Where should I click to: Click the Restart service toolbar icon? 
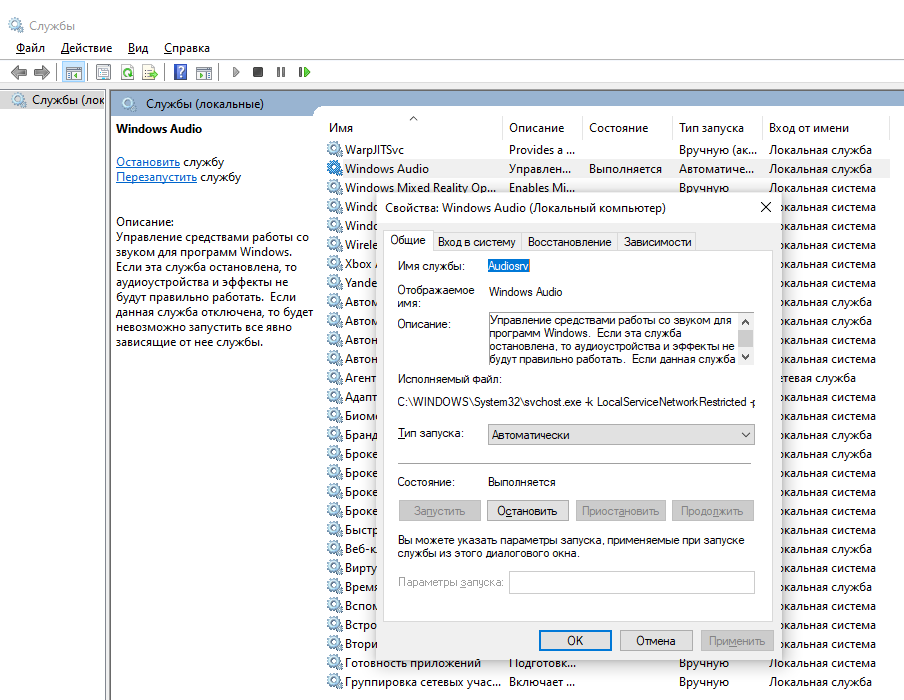point(304,72)
